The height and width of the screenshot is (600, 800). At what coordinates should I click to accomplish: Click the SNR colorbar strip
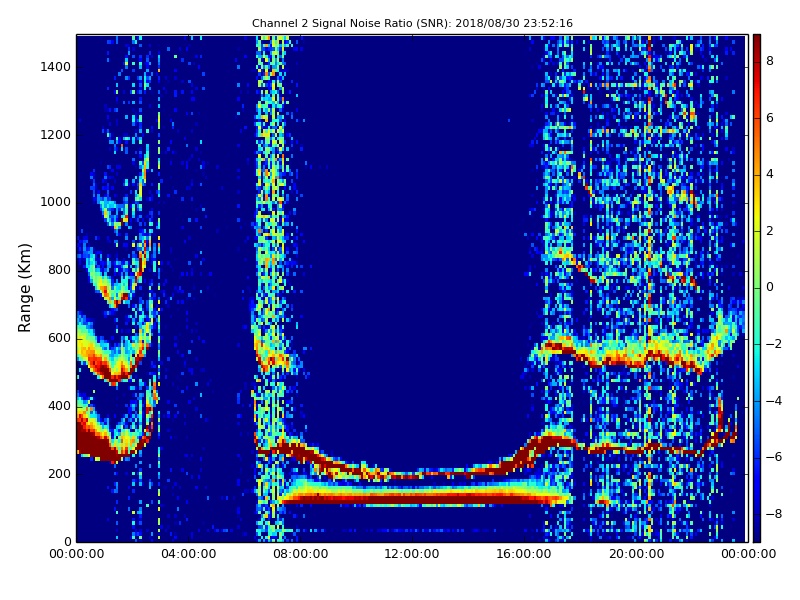point(757,288)
